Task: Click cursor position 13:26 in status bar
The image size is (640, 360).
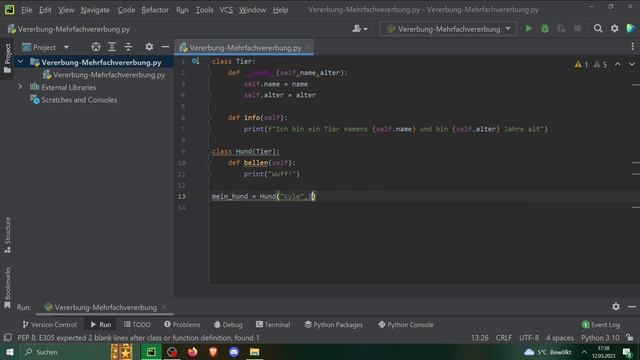Action: click(480, 338)
